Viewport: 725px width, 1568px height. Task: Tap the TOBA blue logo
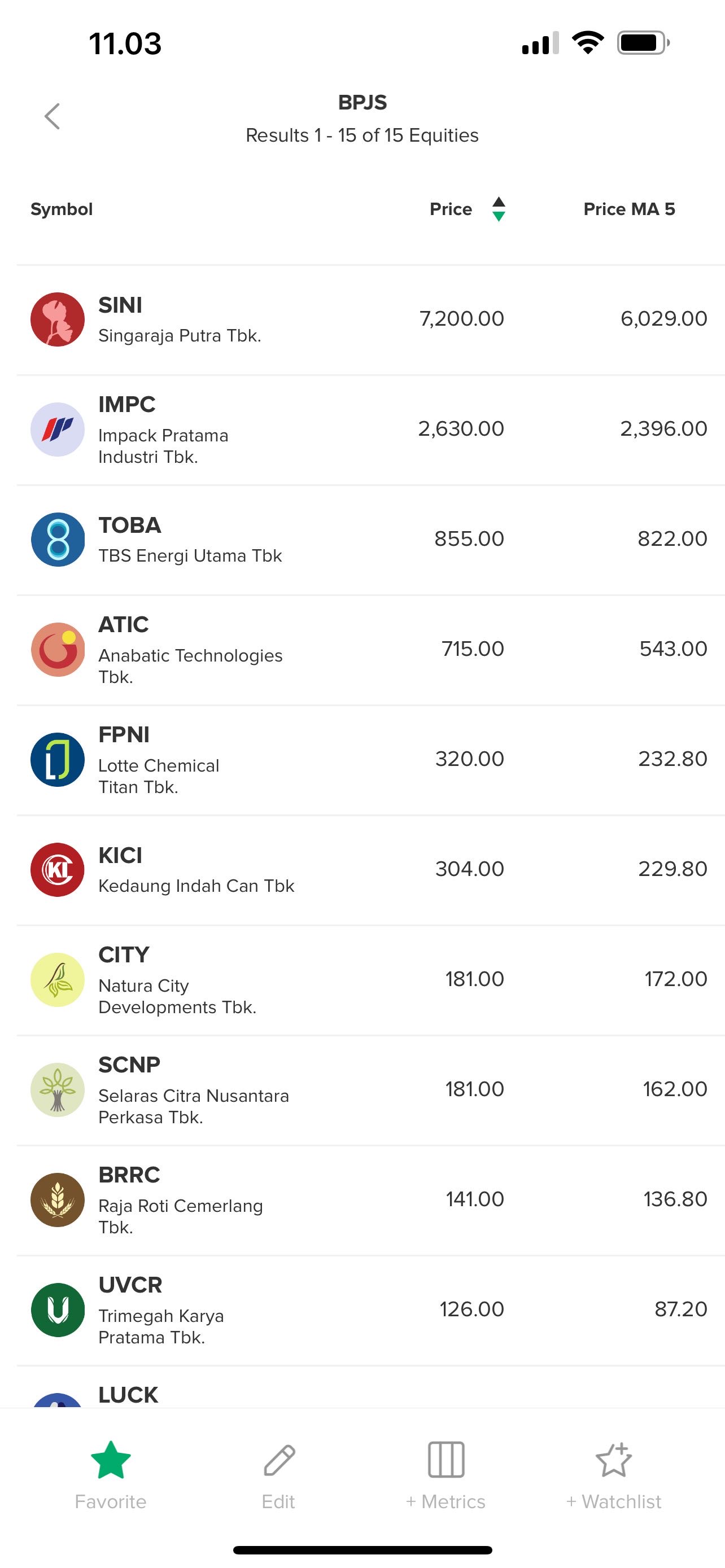tap(58, 540)
